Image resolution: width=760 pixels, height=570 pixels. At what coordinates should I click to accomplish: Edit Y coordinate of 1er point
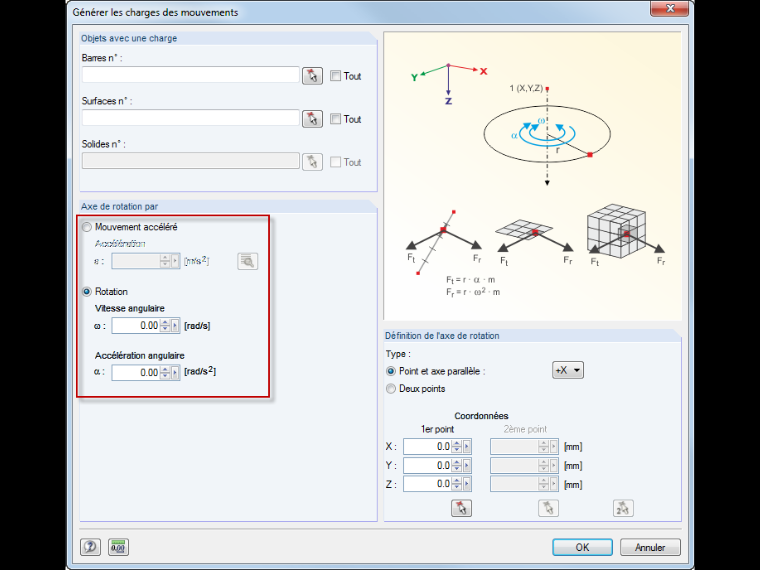[428, 465]
